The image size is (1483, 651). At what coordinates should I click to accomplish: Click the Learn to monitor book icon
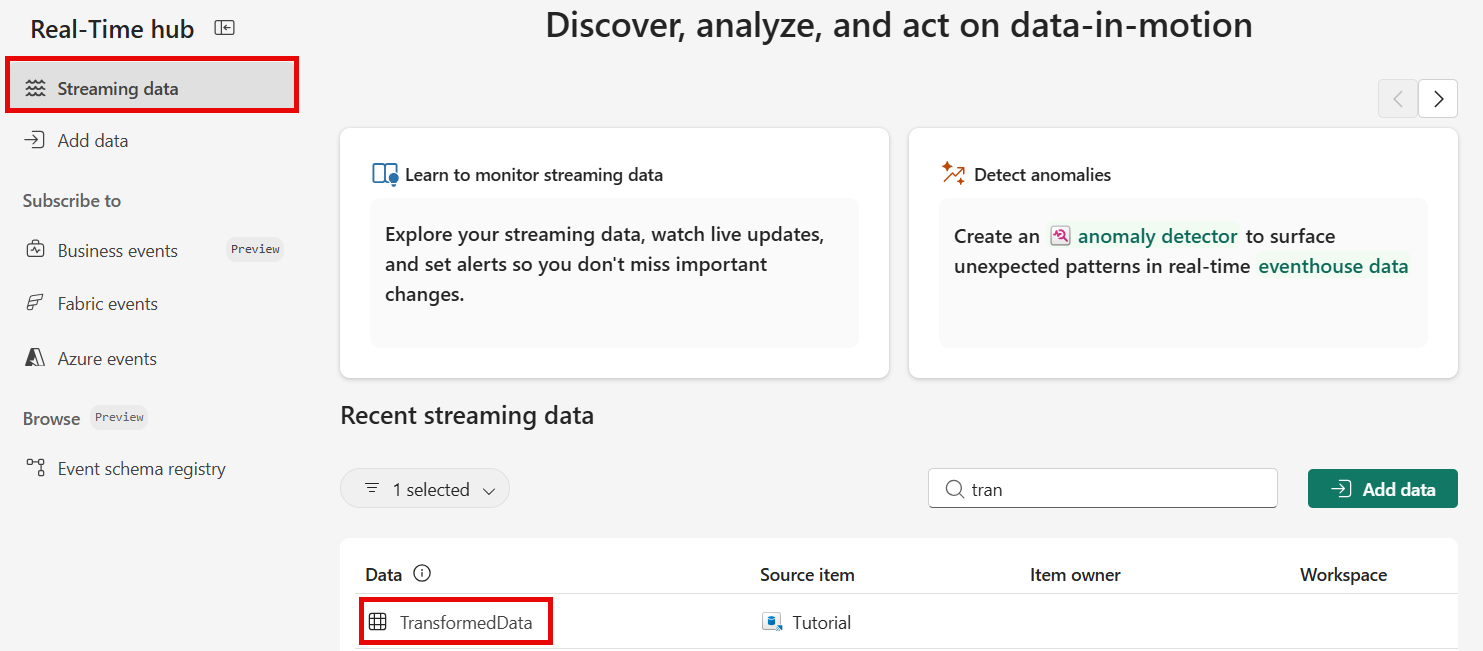pyautogui.click(x=385, y=174)
